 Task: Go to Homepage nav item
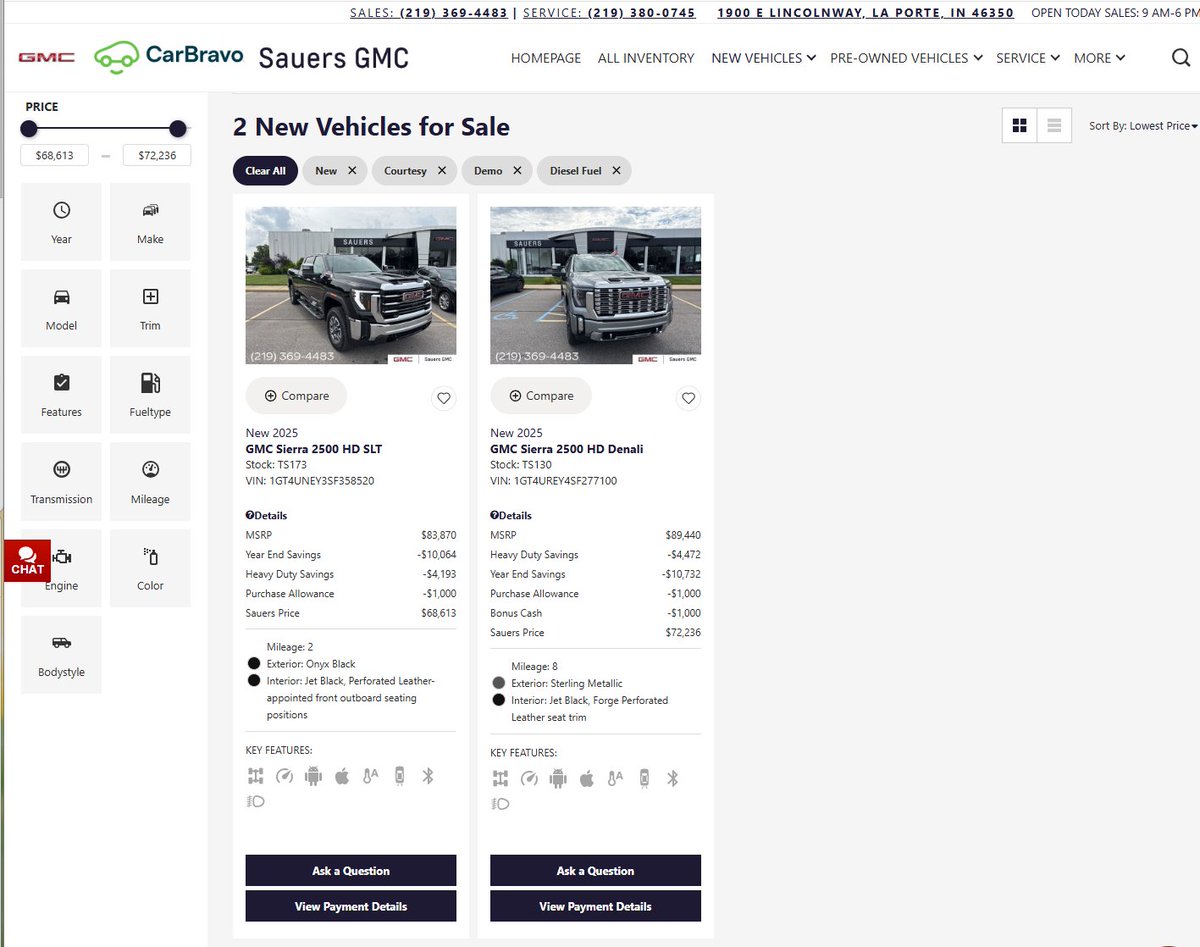pyautogui.click(x=546, y=58)
